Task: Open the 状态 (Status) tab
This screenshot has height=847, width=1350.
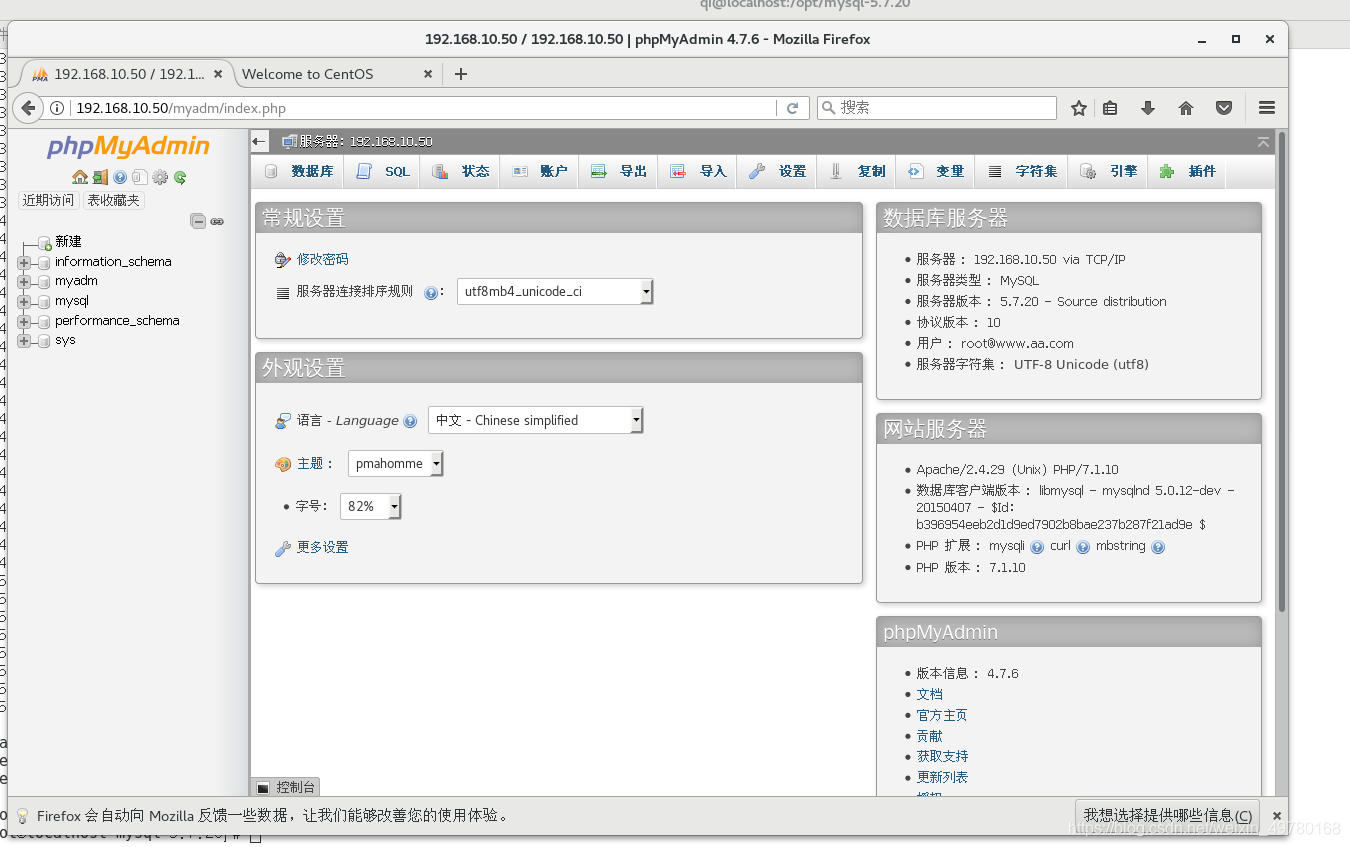Action: pyautogui.click(x=461, y=172)
